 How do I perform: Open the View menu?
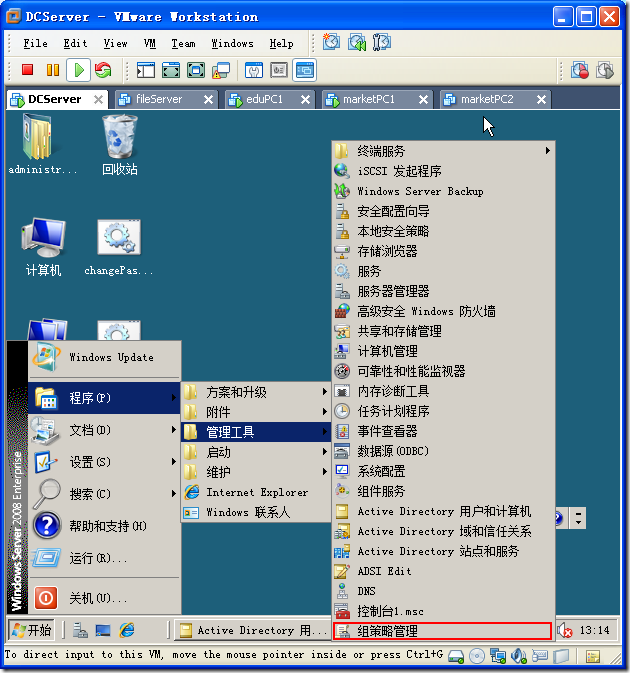coord(115,43)
